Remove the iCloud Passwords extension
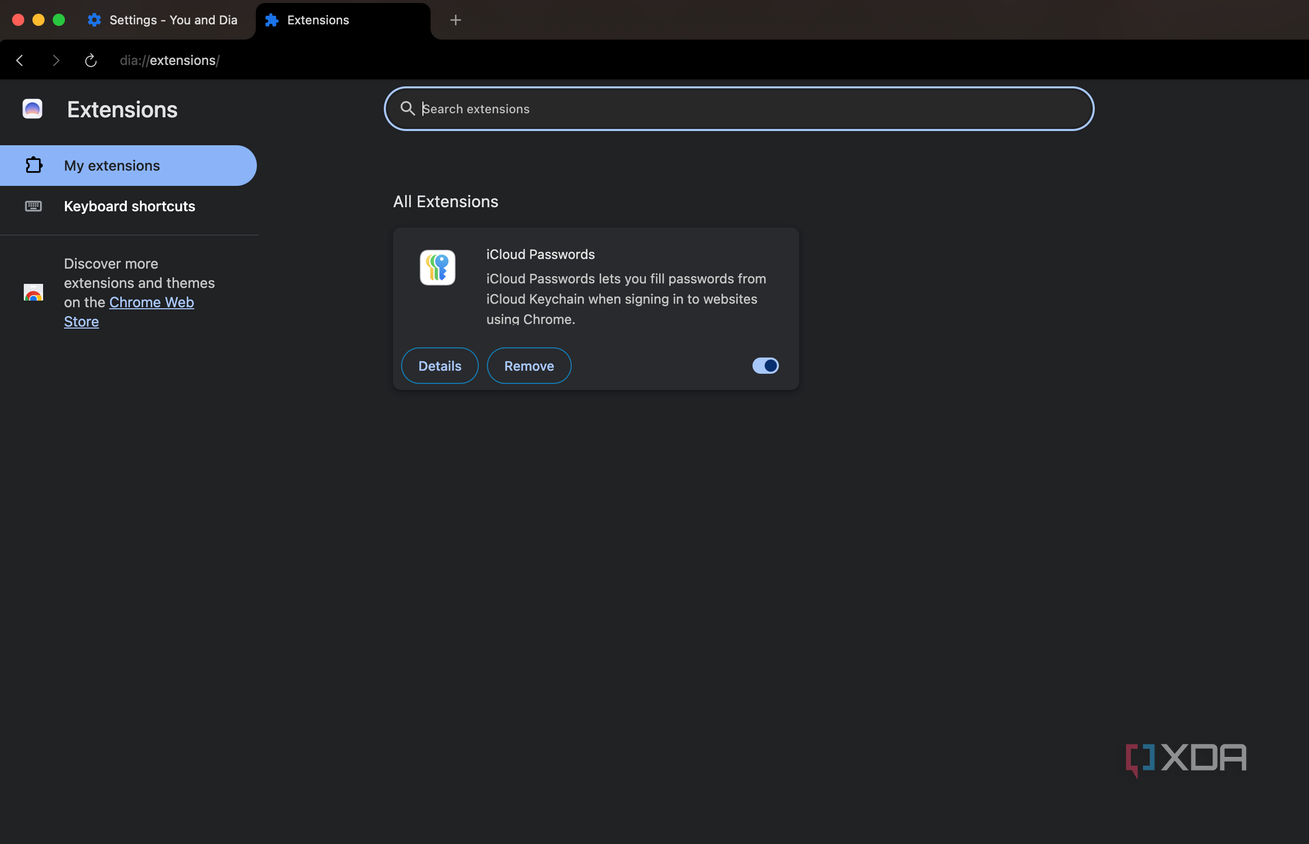The width and height of the screenshot is (1309, 844). 529,366
